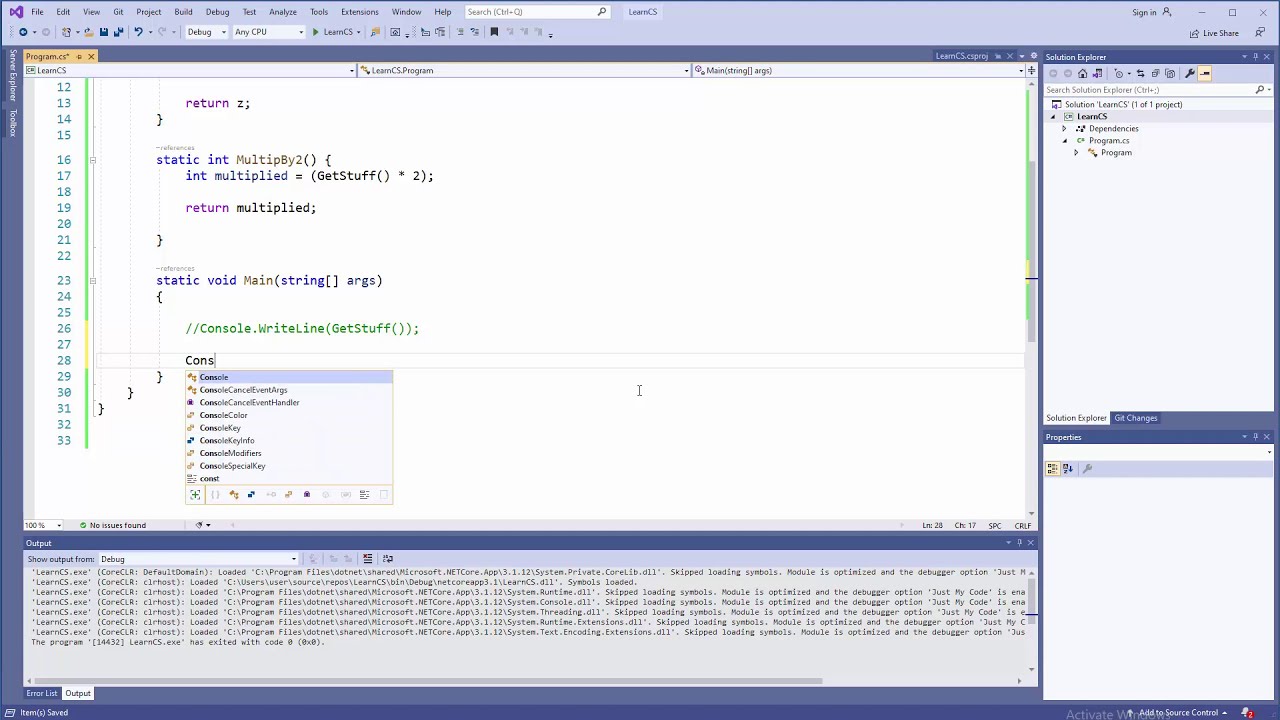Click the Save Program.cs icon
The height and width of the screenshot is (720, 1280).
click(x=103, y=32)
